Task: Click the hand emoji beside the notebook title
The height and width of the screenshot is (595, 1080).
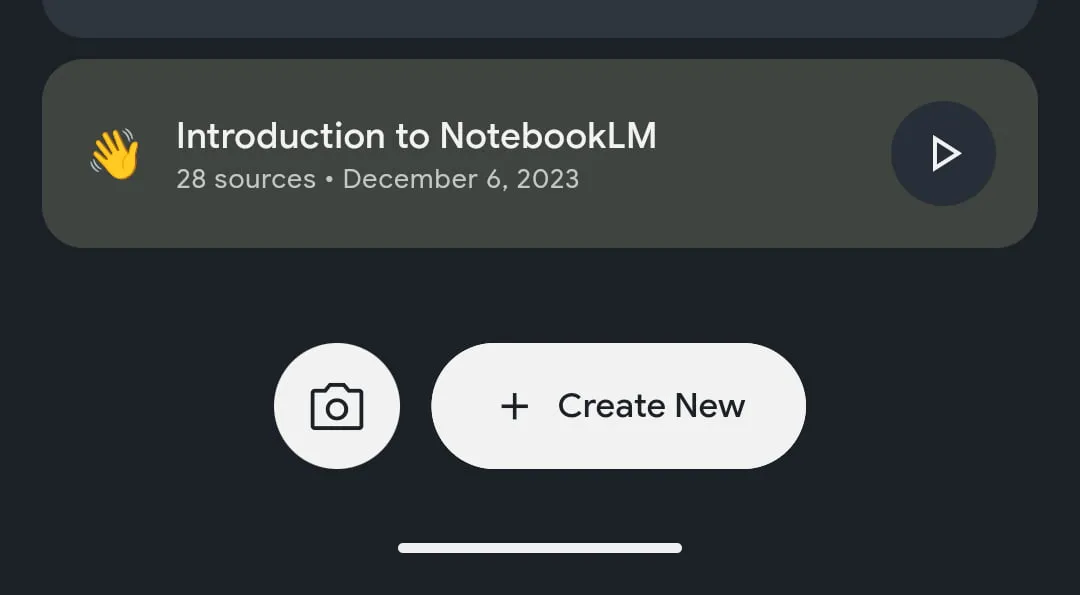Action: [115, 152]
